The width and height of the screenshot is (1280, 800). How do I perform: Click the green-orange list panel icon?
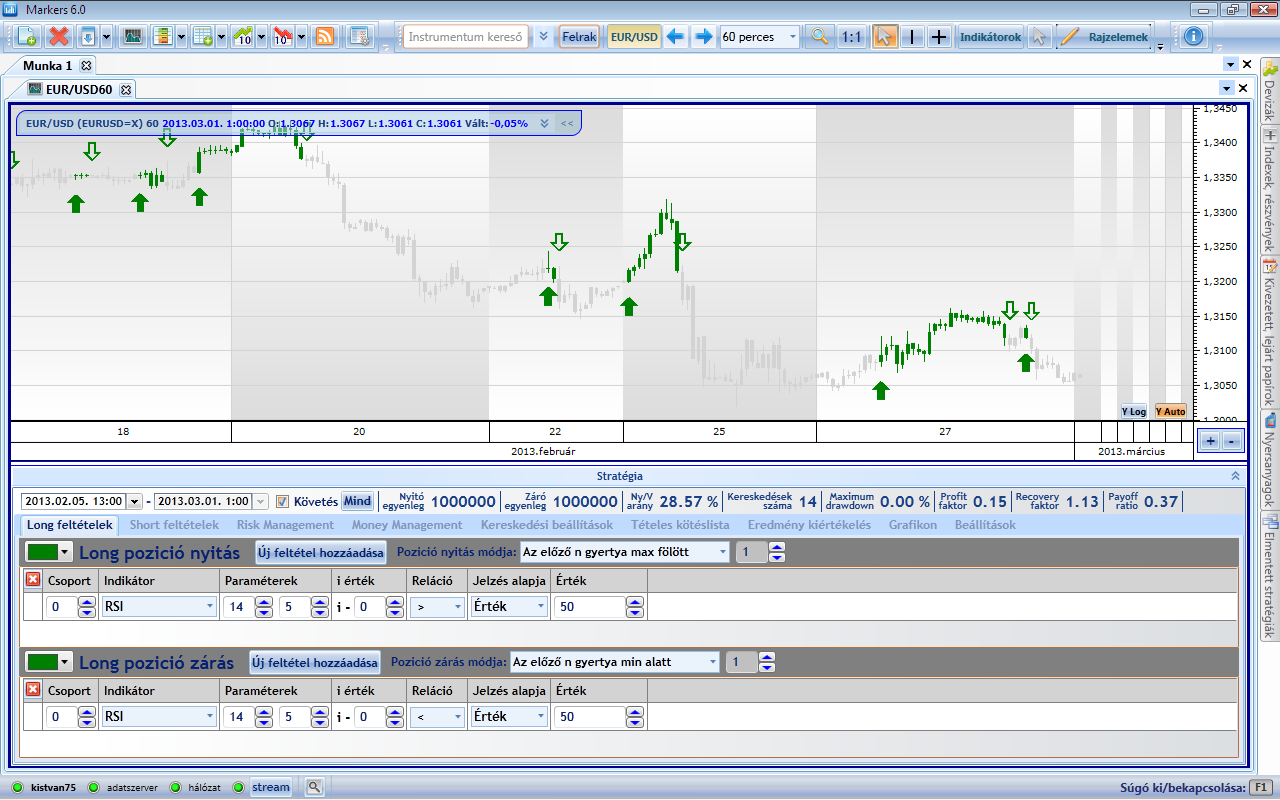[x=163, y=37]
